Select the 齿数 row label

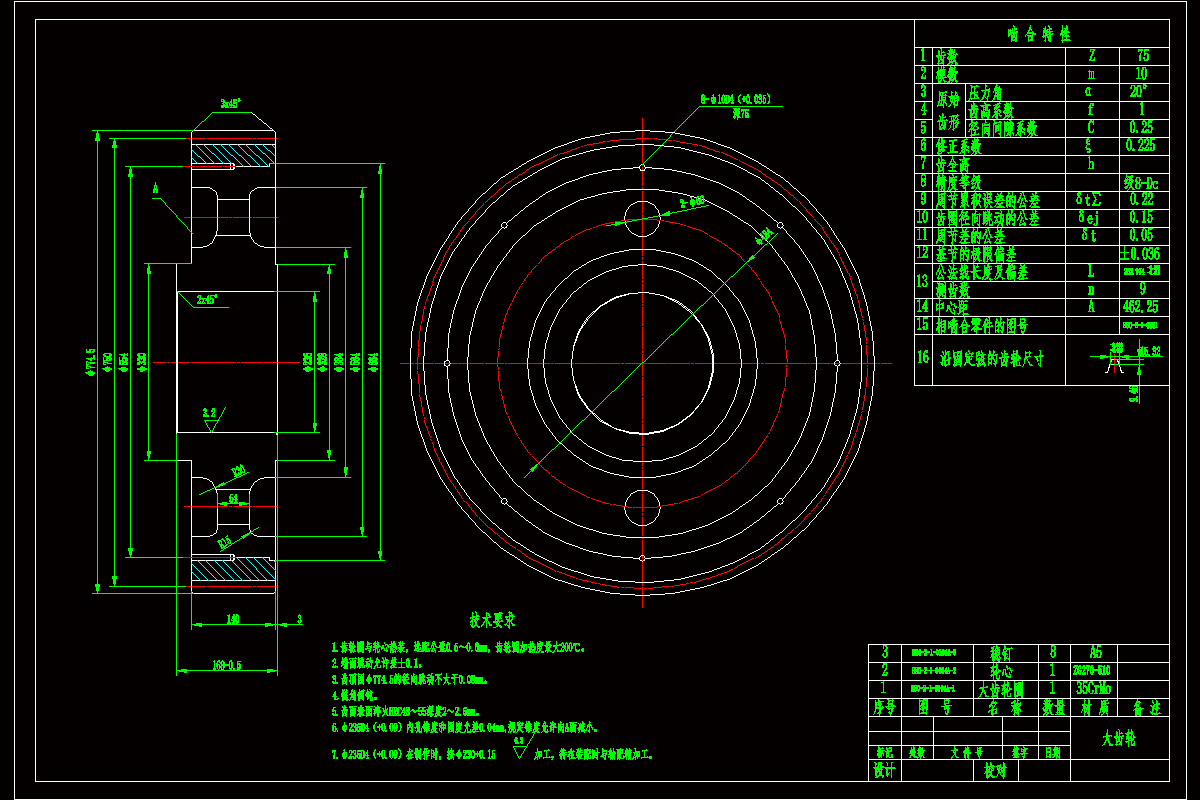point(947,57)
